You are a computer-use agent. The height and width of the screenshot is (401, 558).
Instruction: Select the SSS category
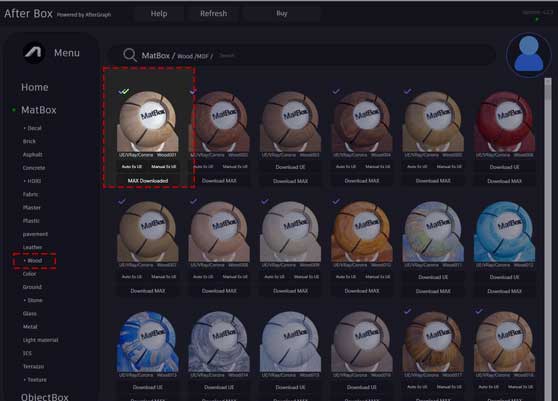point(27,353)
